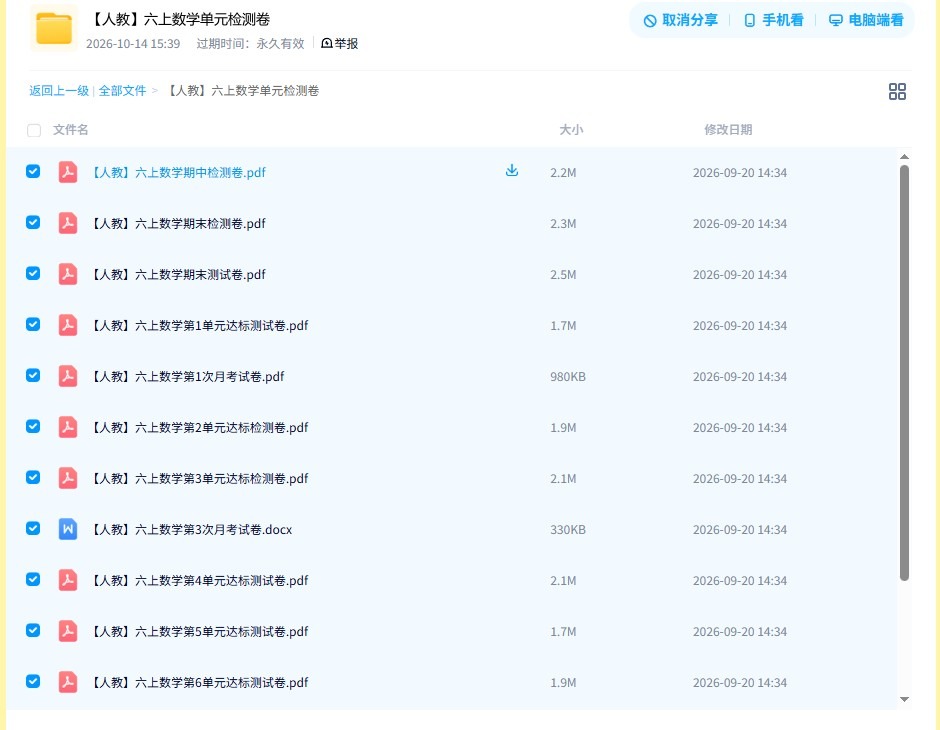Image resolution: width=940 pixels, height=730 pixels.
Task: Click PDF icon of 第2单元达标检测卷.pdf
Action: point(68,427)
